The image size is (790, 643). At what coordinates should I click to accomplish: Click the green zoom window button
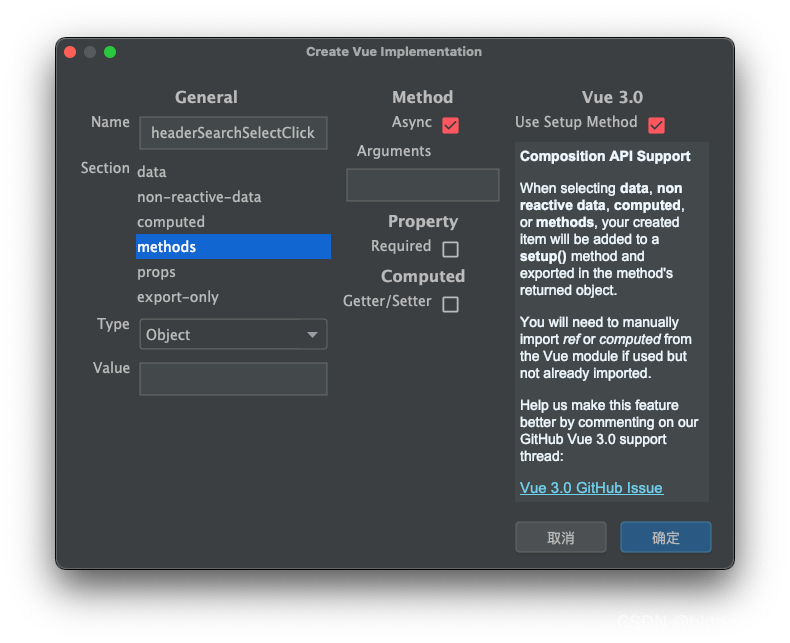pos(110,52)
